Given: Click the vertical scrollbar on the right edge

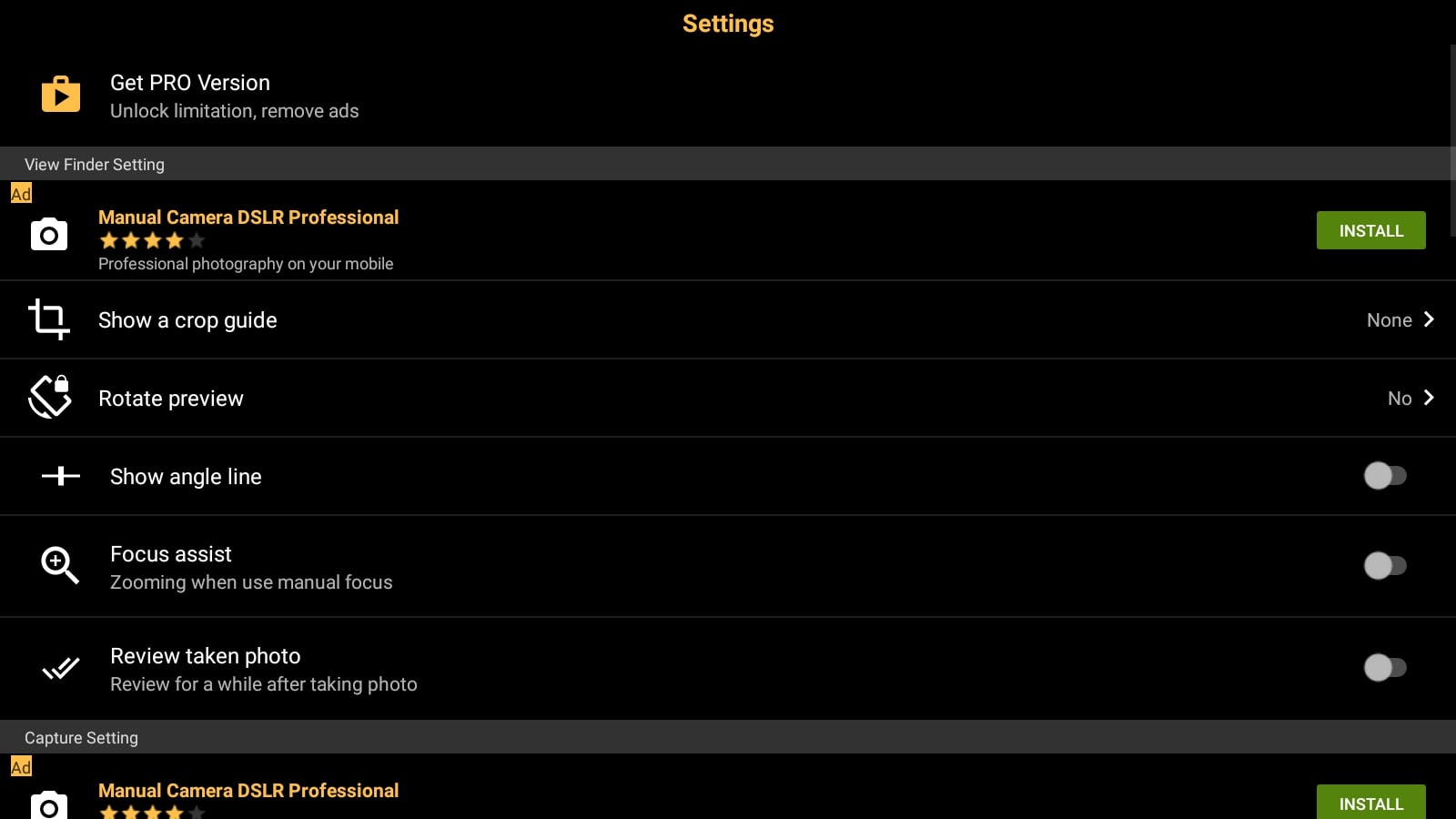Looking at the screenshot, I should [1453, 141].
